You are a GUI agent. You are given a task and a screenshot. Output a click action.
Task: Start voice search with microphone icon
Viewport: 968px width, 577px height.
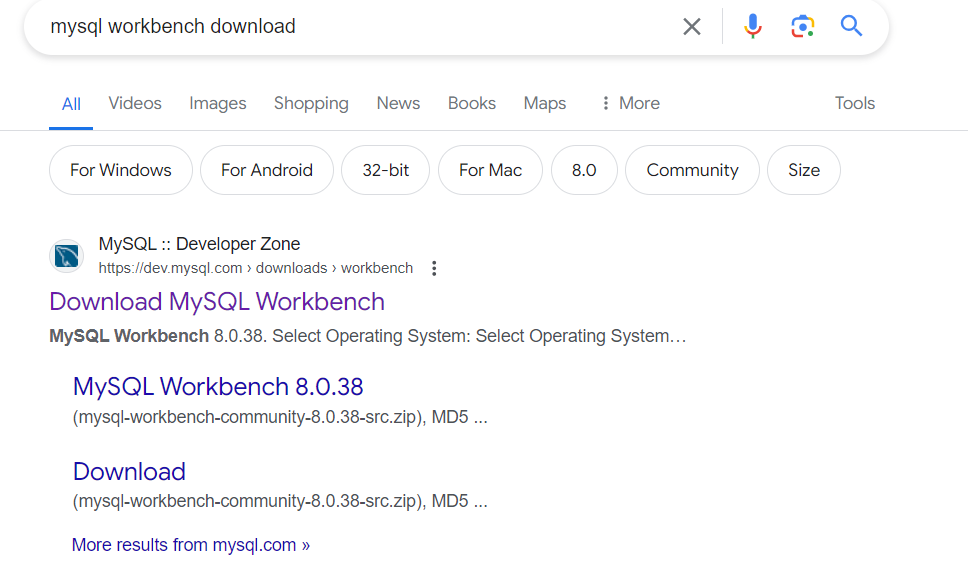753,27
